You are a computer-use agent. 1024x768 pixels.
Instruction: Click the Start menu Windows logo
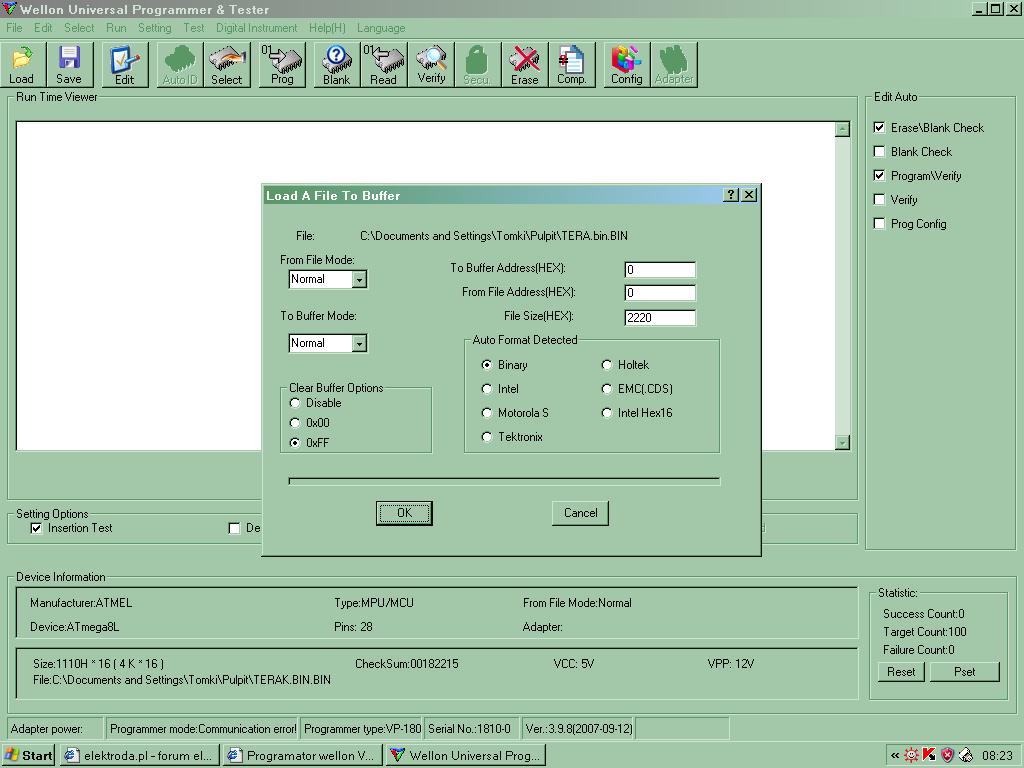[11, 755]
